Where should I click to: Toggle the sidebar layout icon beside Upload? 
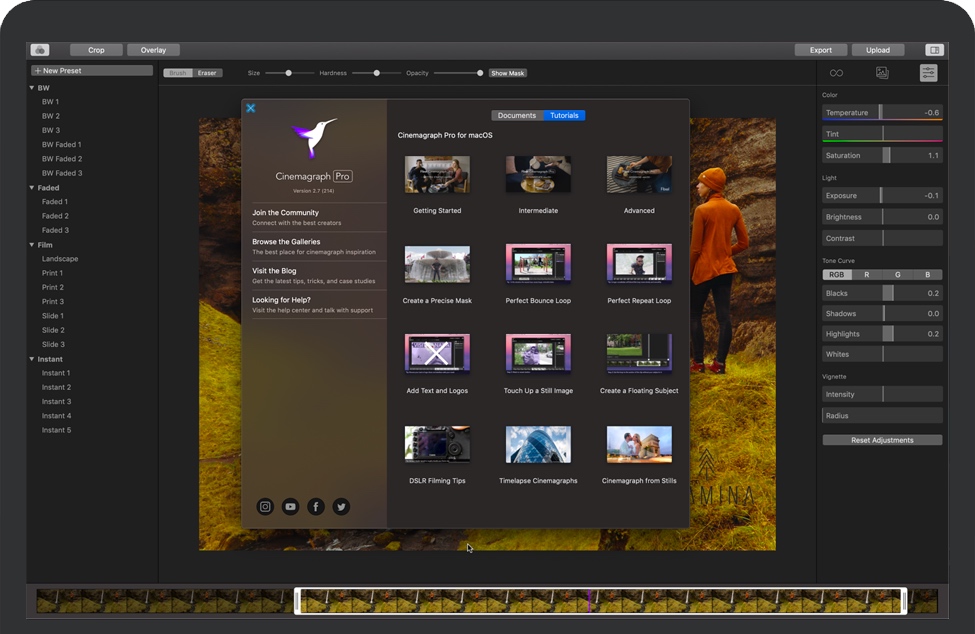click(x=933, y=50)
